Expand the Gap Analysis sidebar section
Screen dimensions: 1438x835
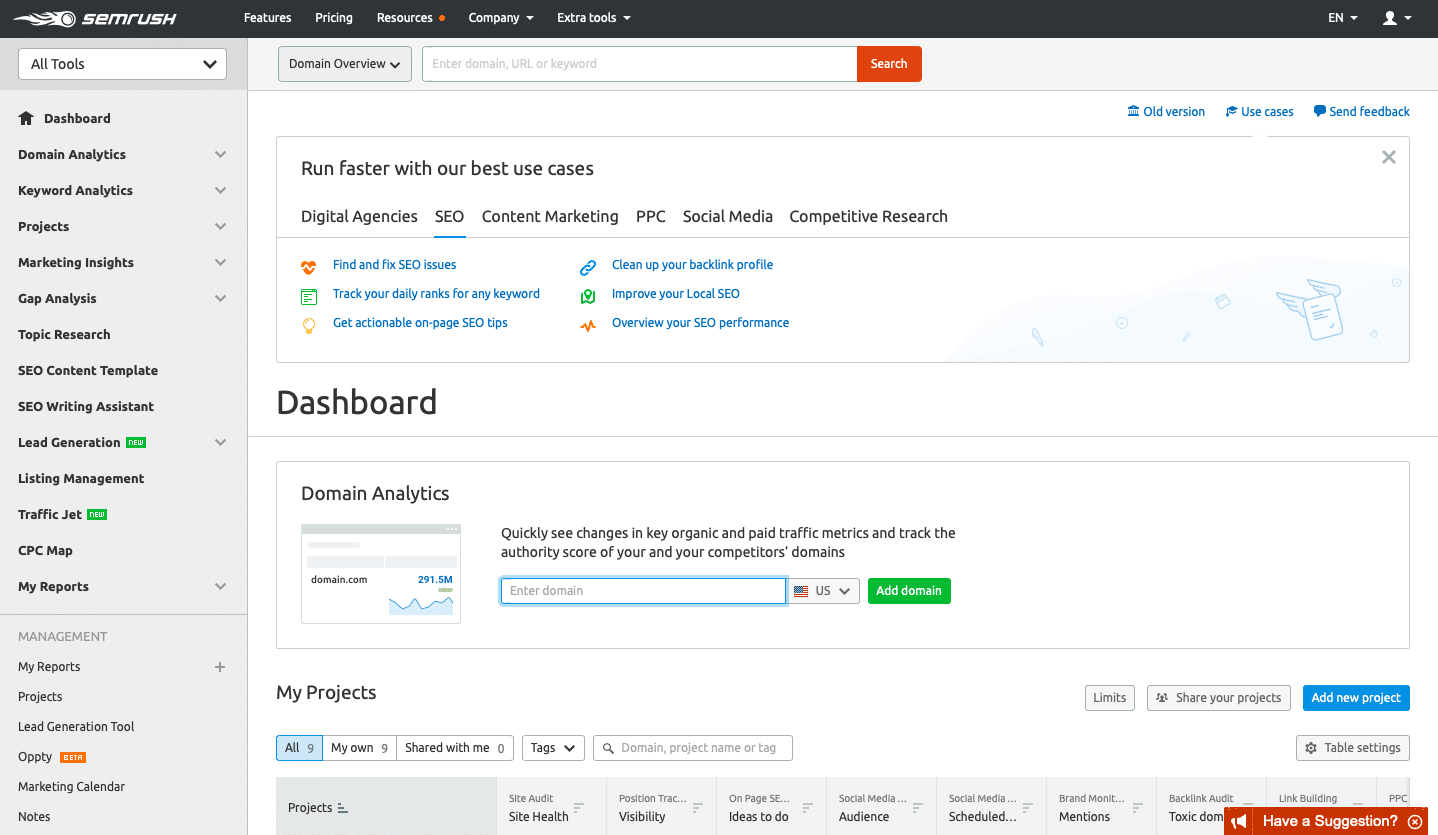[220, 299]
